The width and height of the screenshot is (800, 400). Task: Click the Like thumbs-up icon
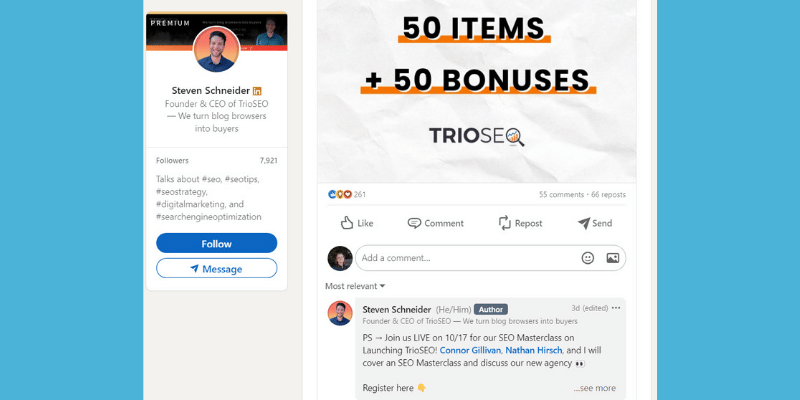pyautogui.click(x=347, y=223)
